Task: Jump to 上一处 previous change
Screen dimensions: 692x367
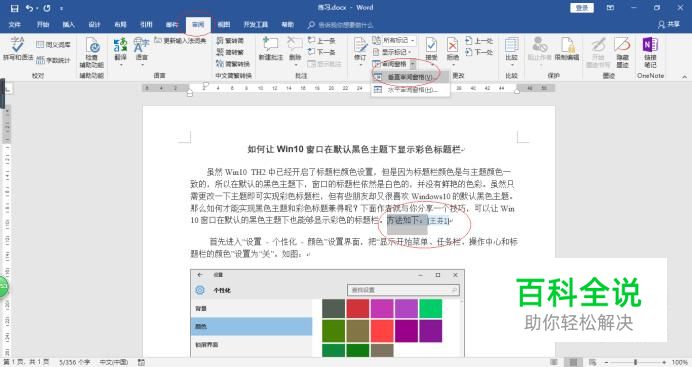Action: coord(479,41)
